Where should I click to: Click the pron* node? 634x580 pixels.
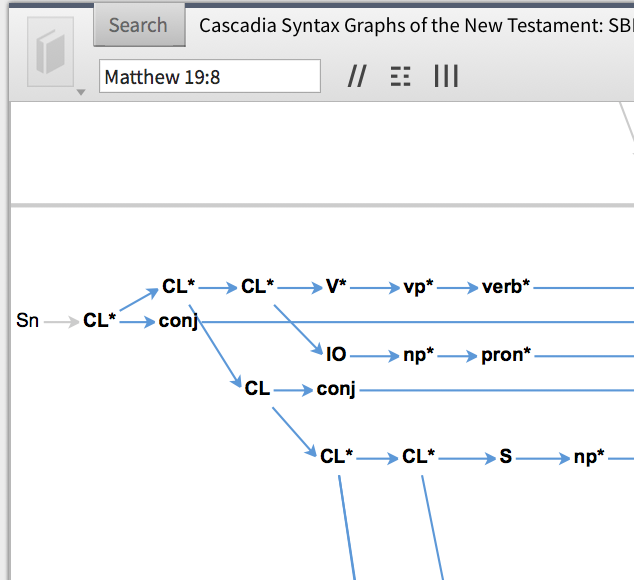point(506,354)
